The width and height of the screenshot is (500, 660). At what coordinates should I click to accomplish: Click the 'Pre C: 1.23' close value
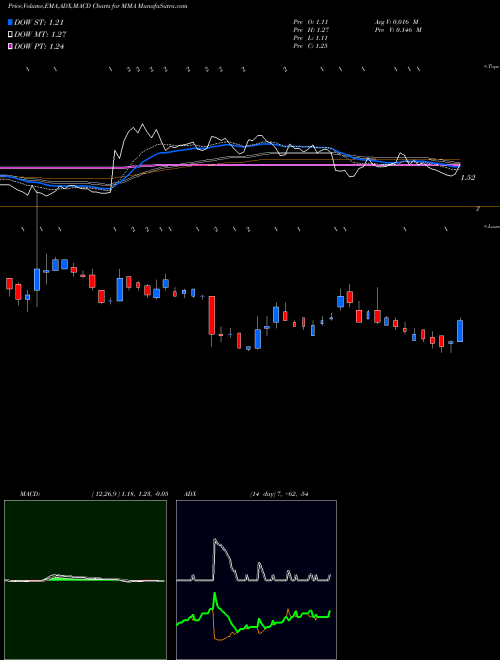[311, 46]
